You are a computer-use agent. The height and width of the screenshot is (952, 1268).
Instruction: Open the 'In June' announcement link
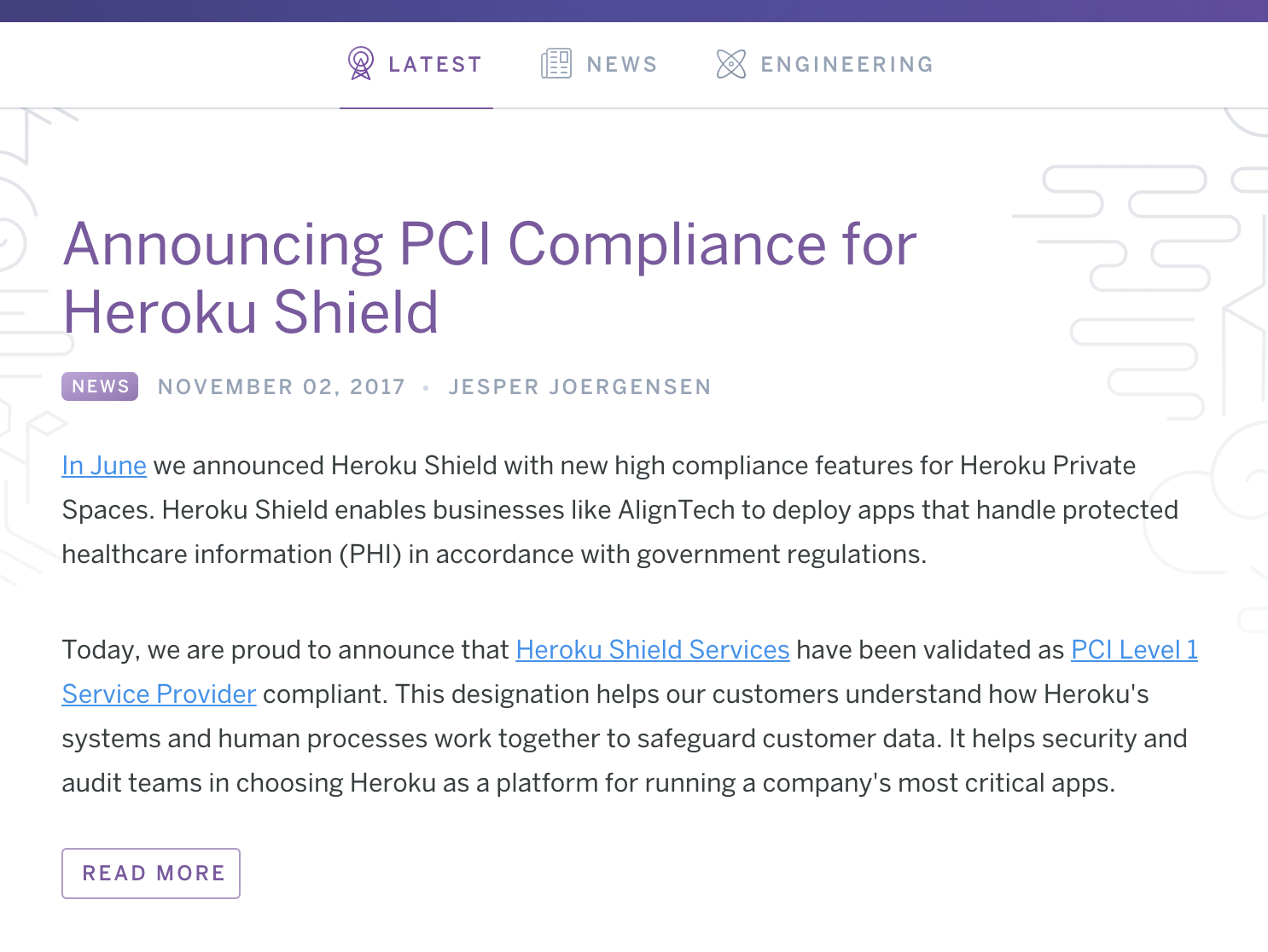[x=103, y=466]
